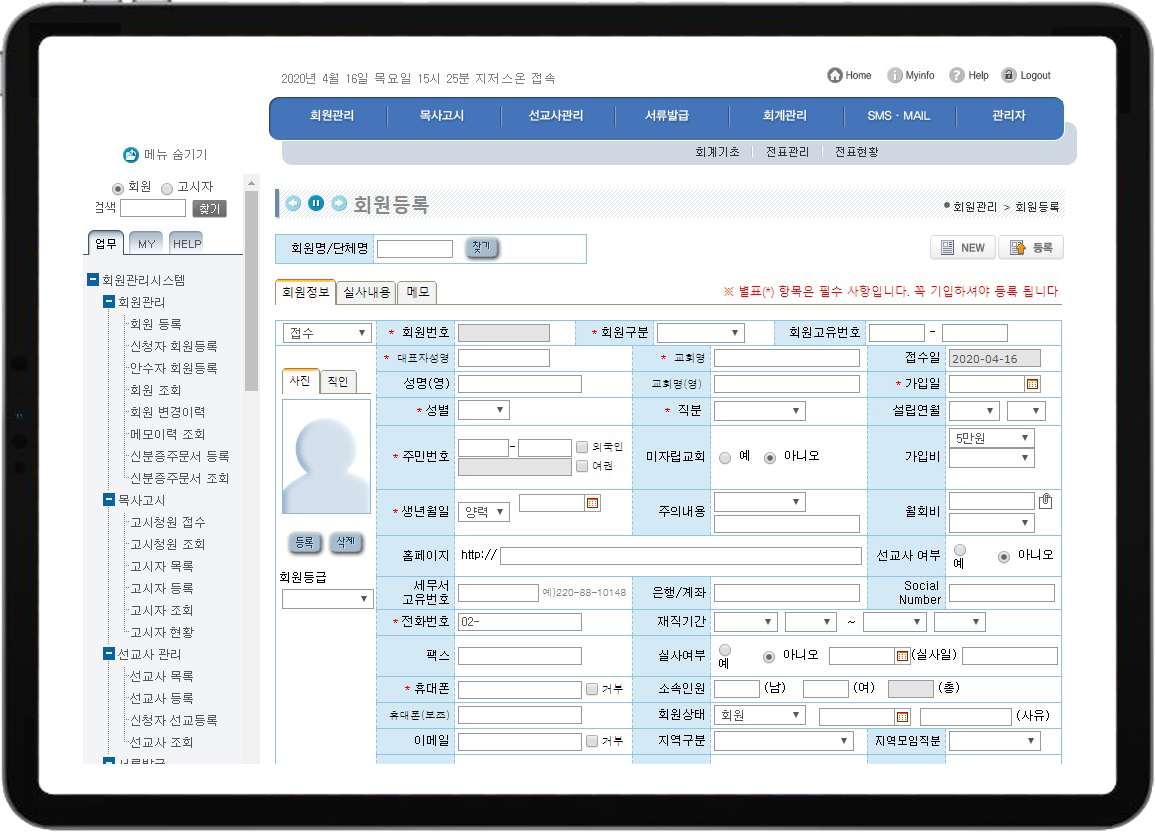The height and width of the screenshot is (832, 1155).
Task: Click the Home icon in top bar
Action: (x=835, y=75)
